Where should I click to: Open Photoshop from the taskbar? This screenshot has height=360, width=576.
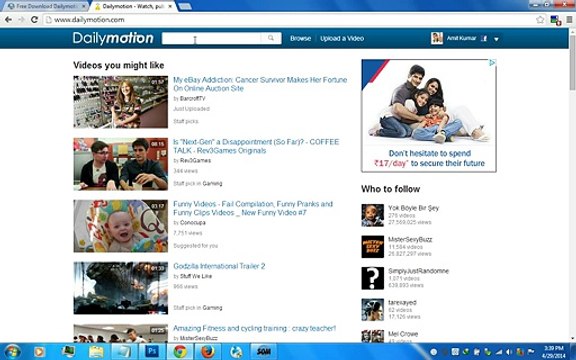tap(152, 352)
